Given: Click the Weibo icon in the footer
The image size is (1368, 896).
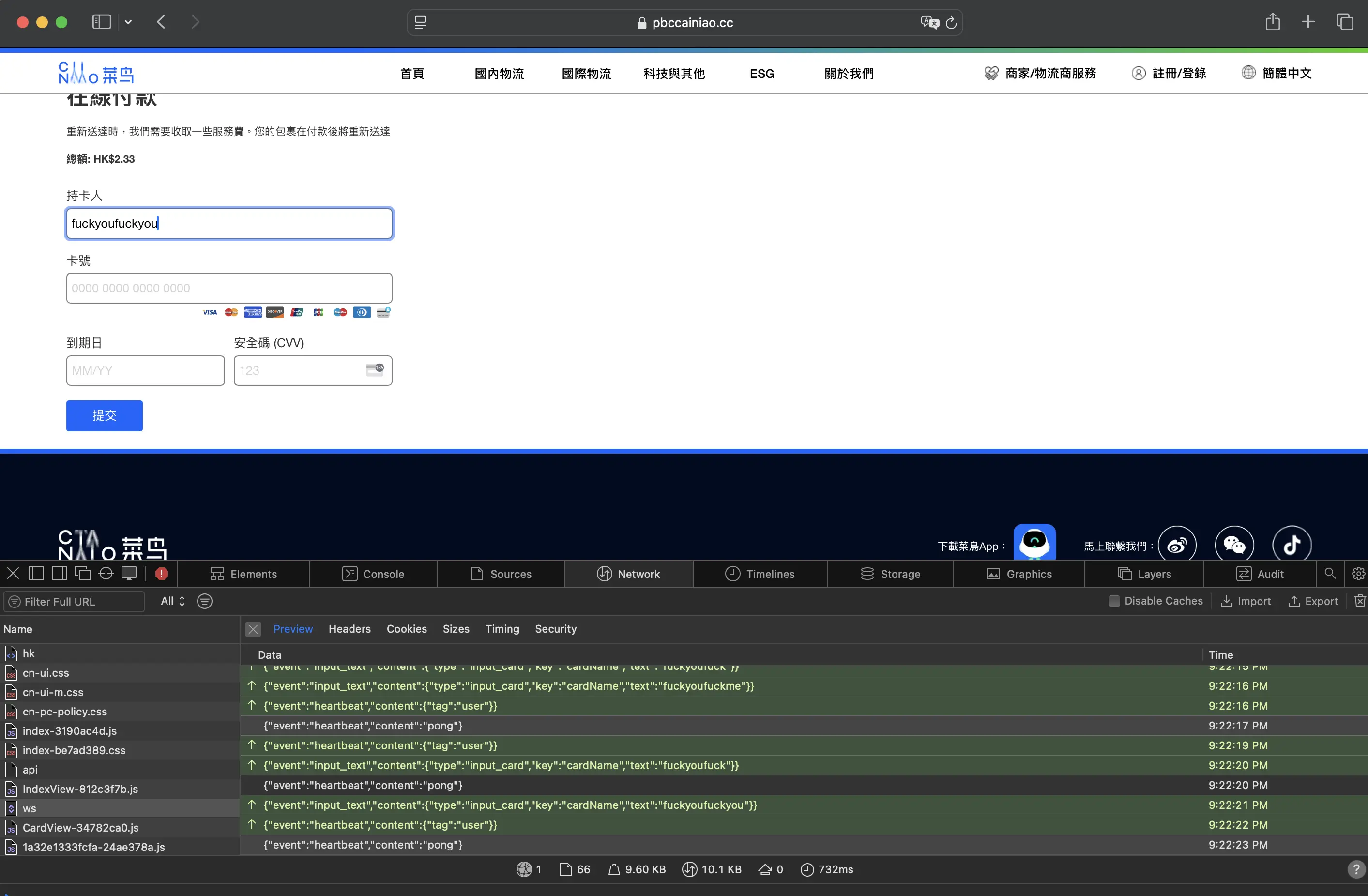Looking at the screenshot, I should coord(1177,544).
